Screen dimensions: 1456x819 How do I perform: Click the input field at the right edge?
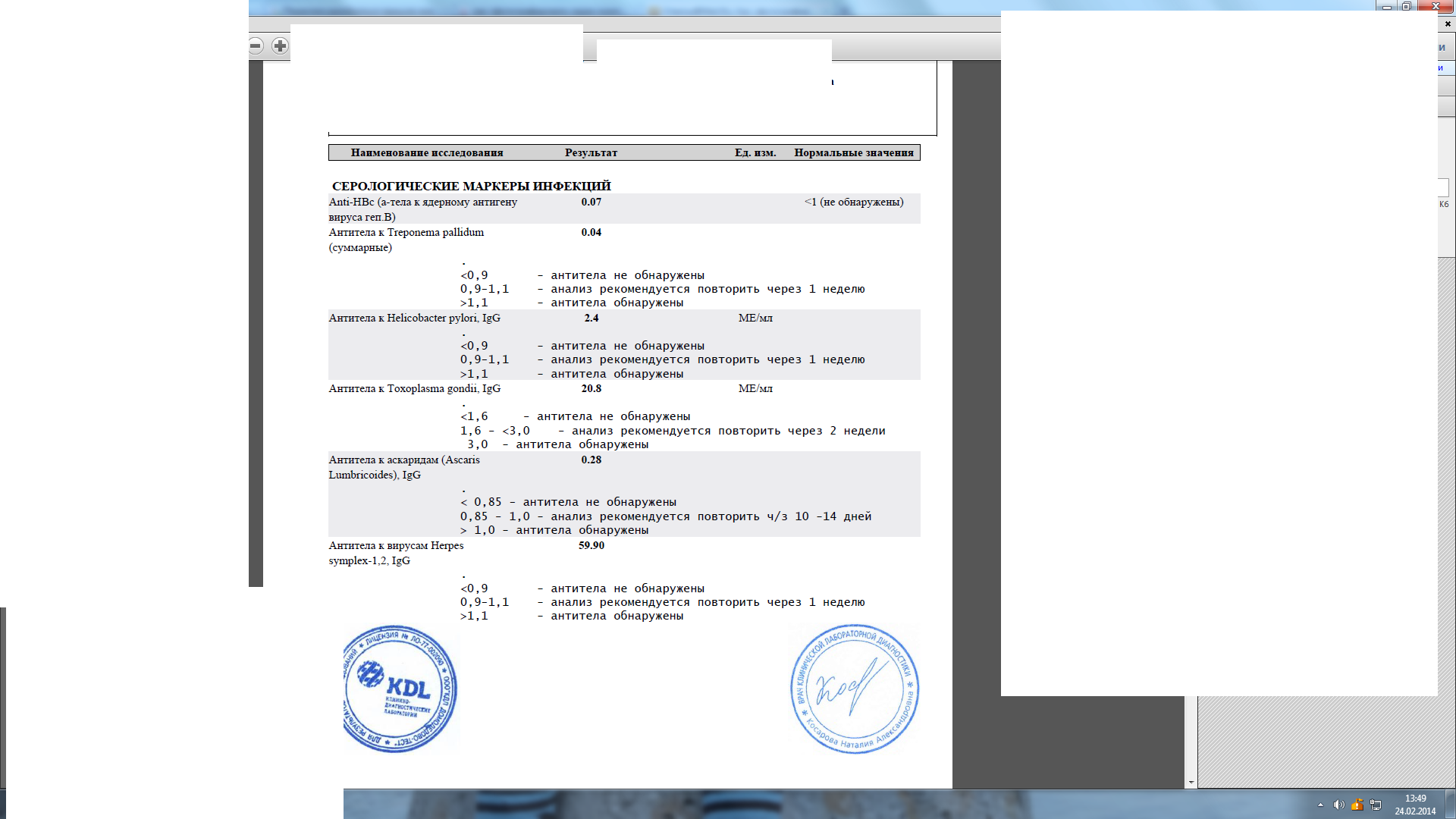pos(1443,187)
